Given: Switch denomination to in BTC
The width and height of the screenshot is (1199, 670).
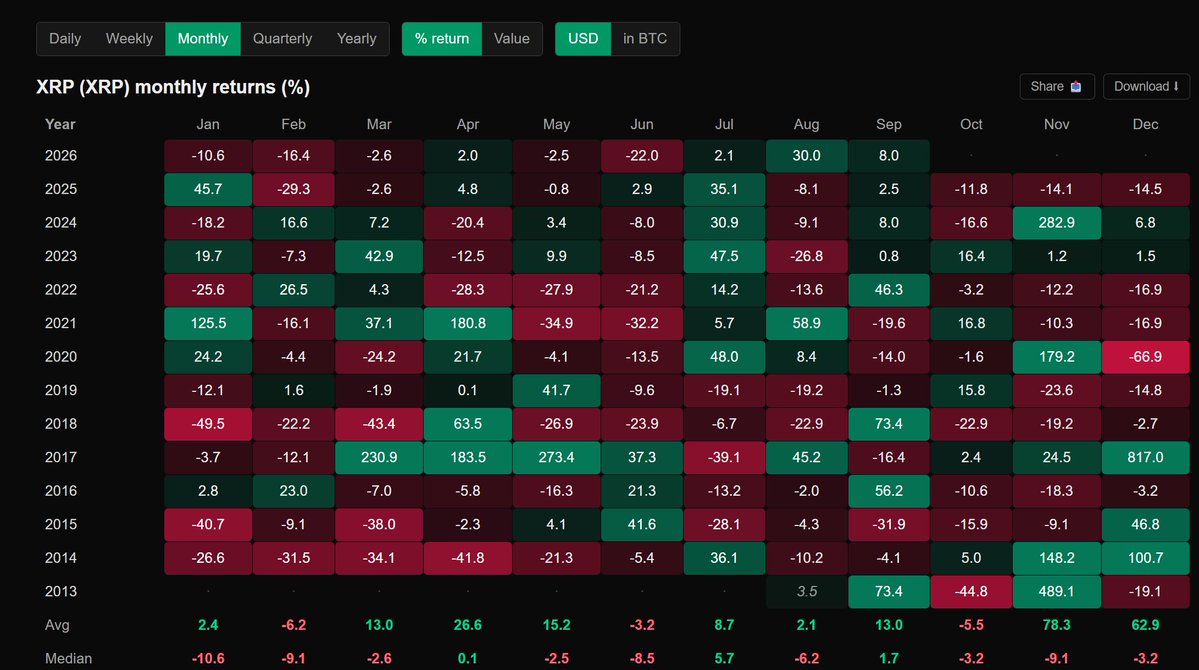Looking at the screenshot, I should click(x=645, y=39).
